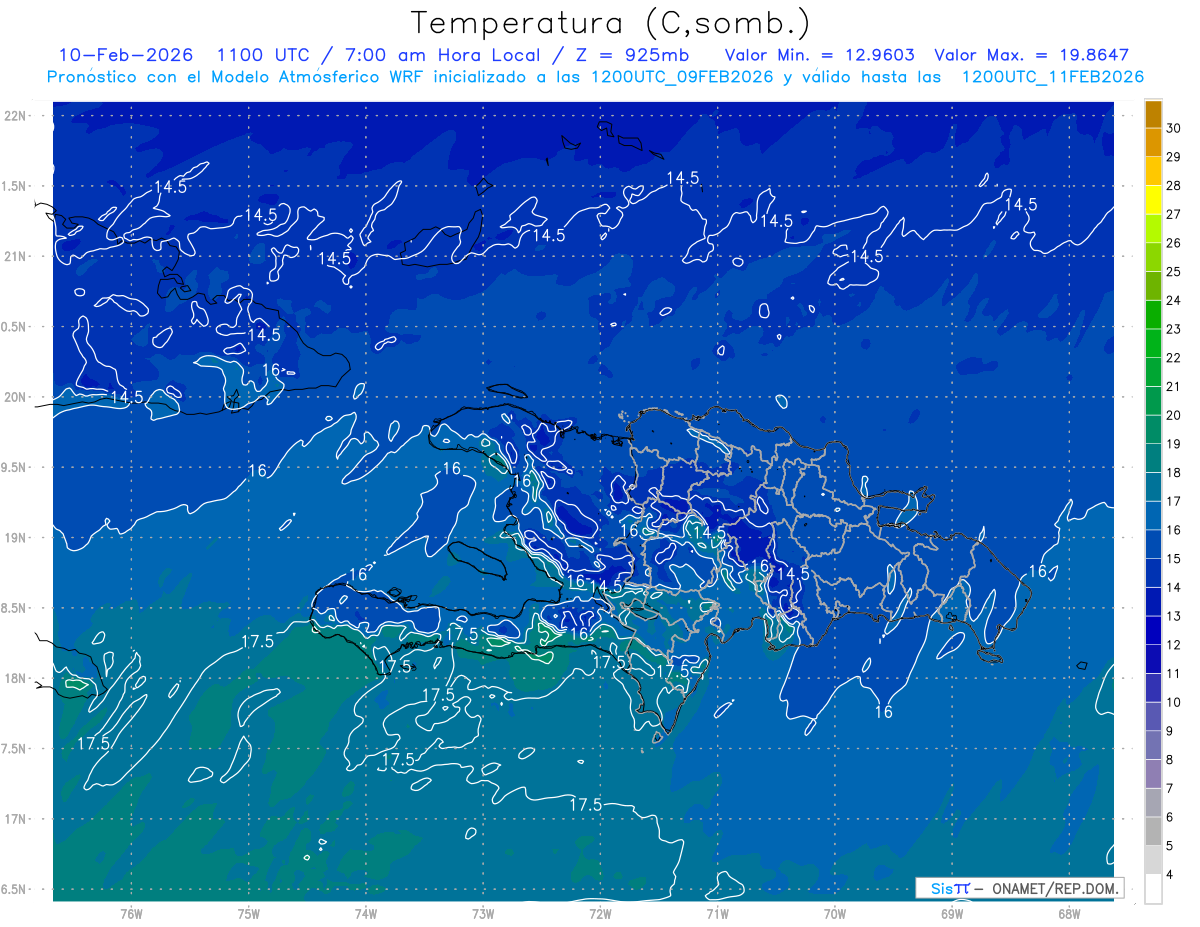The image size is (1200, 927).
Task: Pick the yellow swatch between 27 and 28
Action: tap(1153, 200)
